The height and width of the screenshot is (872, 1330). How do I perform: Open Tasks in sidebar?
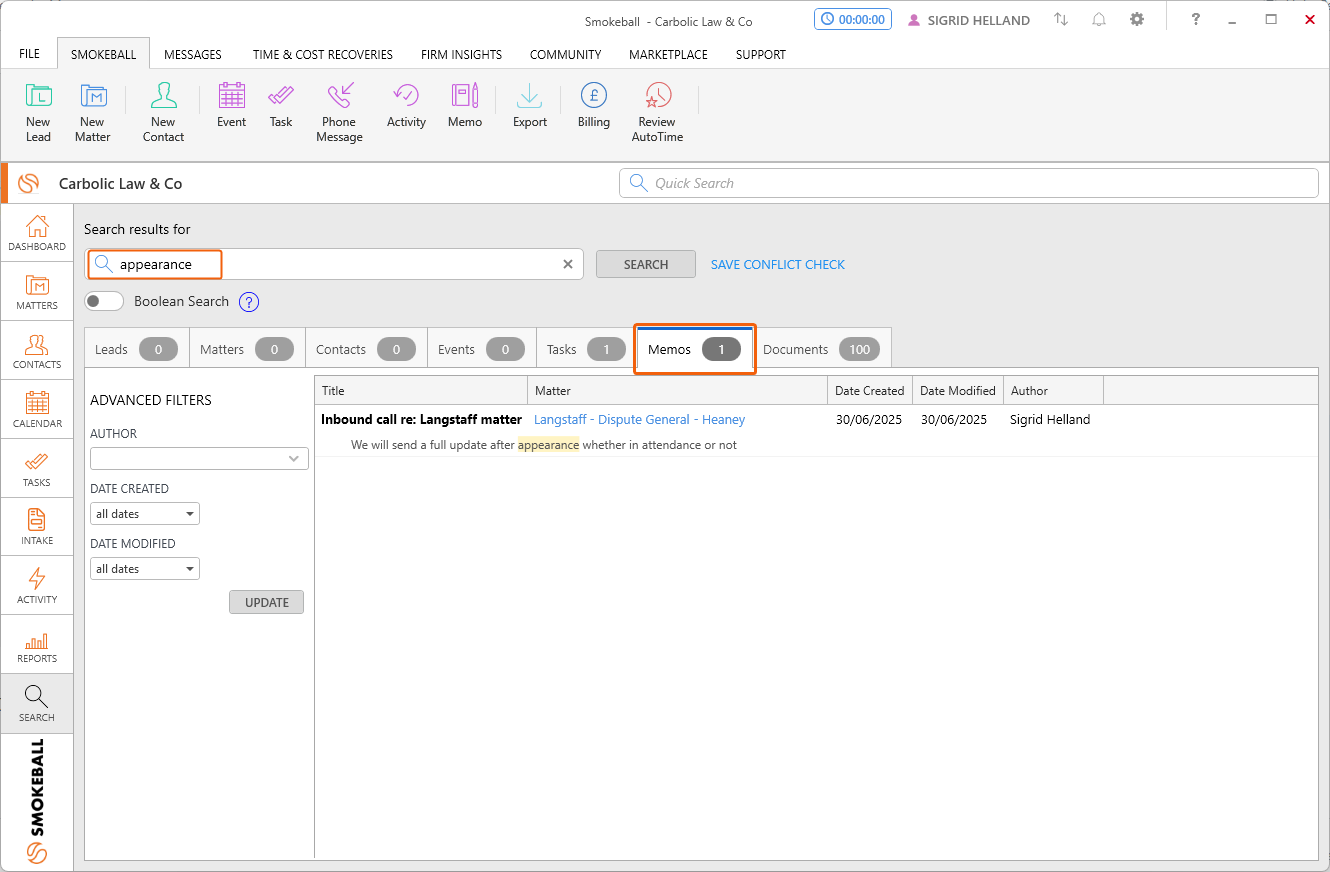(37, 469)
